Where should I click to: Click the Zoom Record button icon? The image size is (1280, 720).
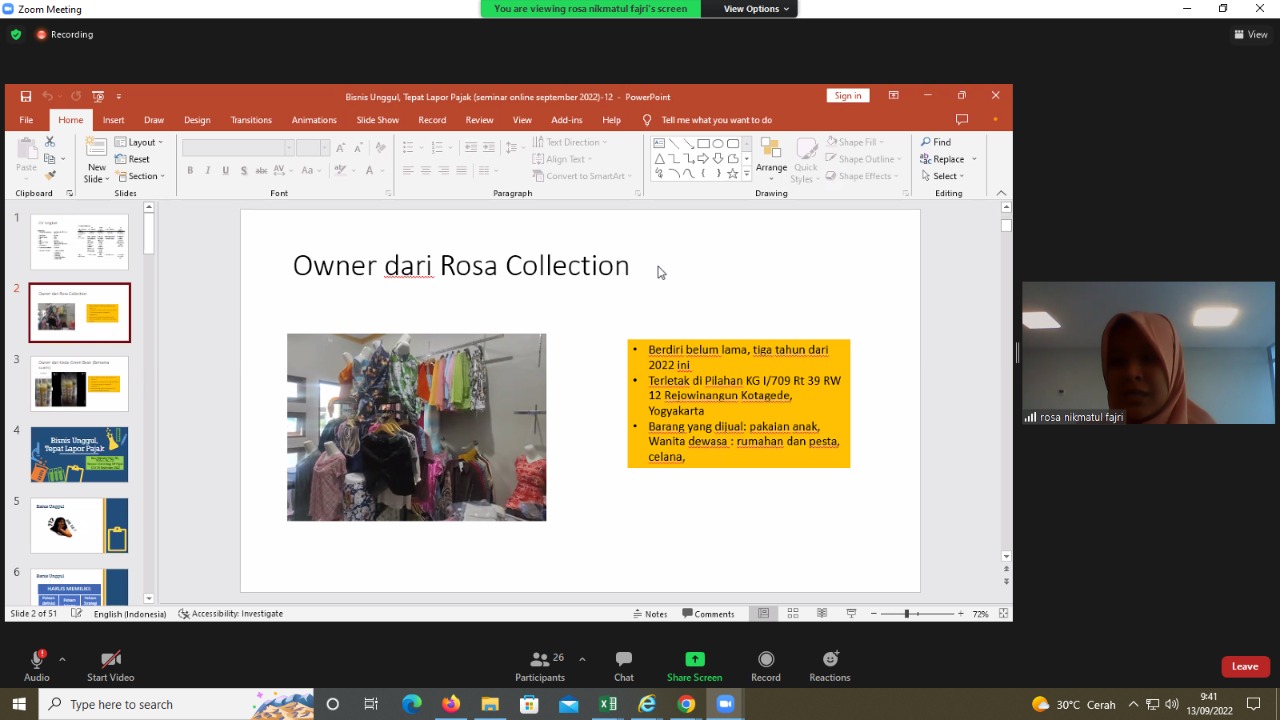point(765,659)
